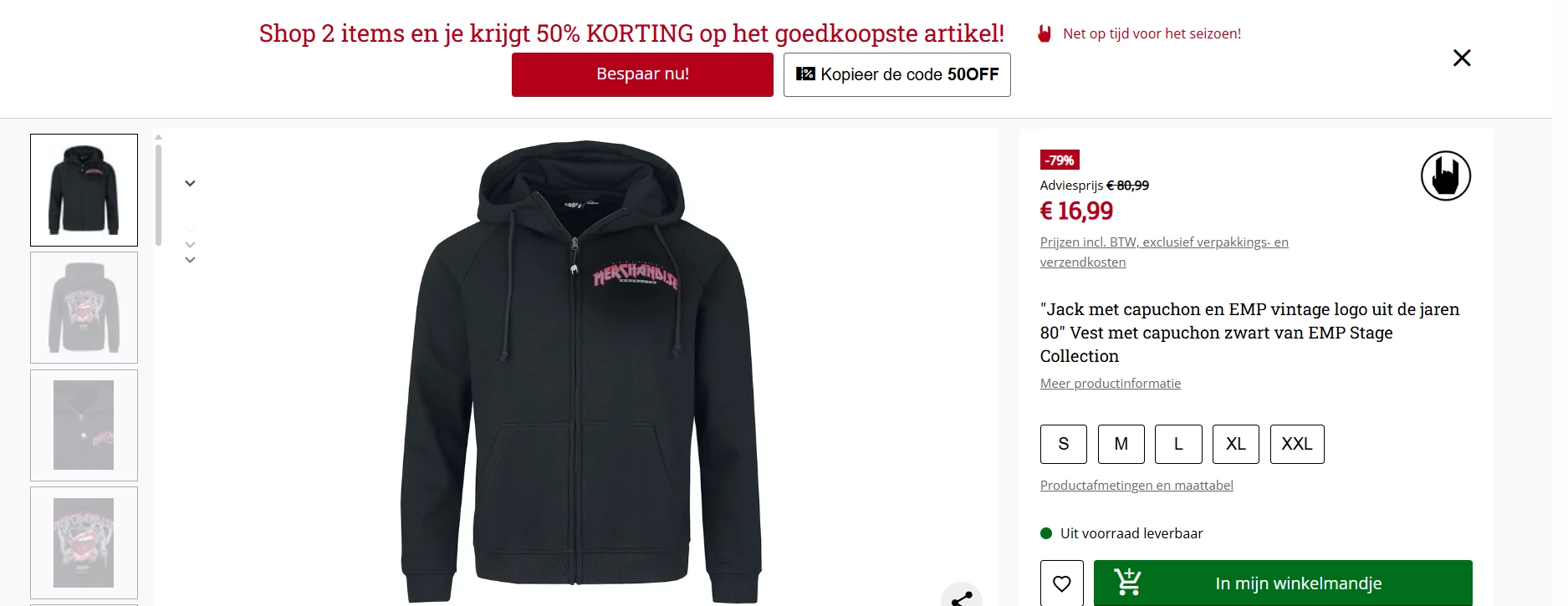The height and width of the screenshot is (606, 1568).
Task: Add item to wishlist with heart icon
Action: point(1062,583)
